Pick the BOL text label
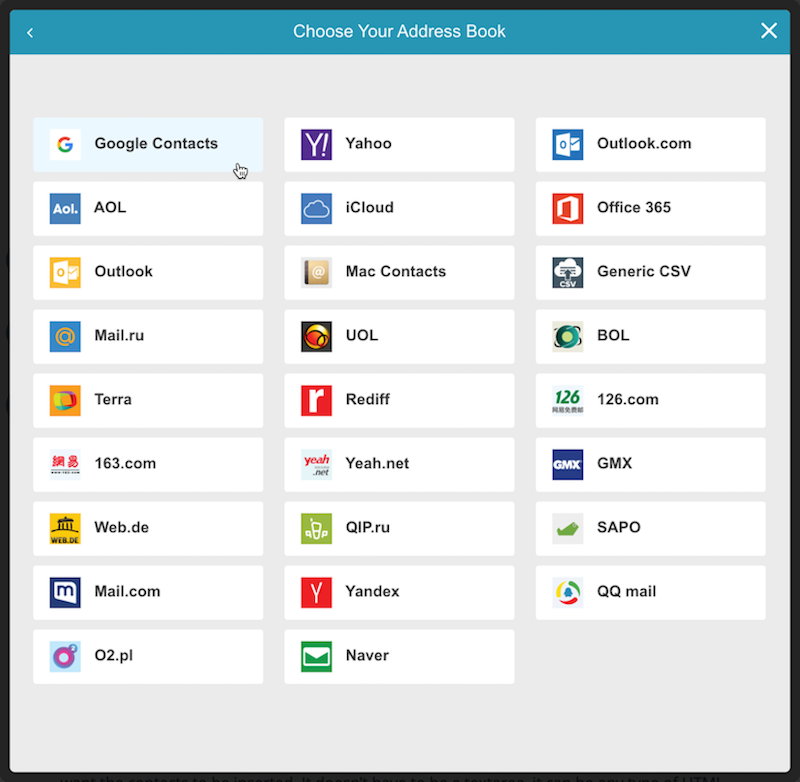The height and width of the screenshot is (782, 800). point(613,335)
